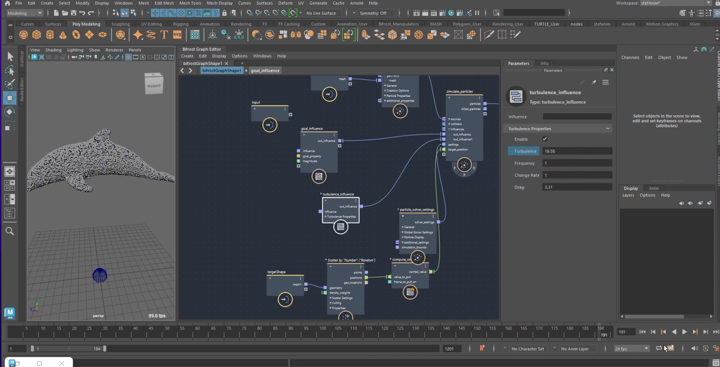Click the Redo arrow in status line
The height and width of the screenshot is (367, 720).
(x=91, y=13)
